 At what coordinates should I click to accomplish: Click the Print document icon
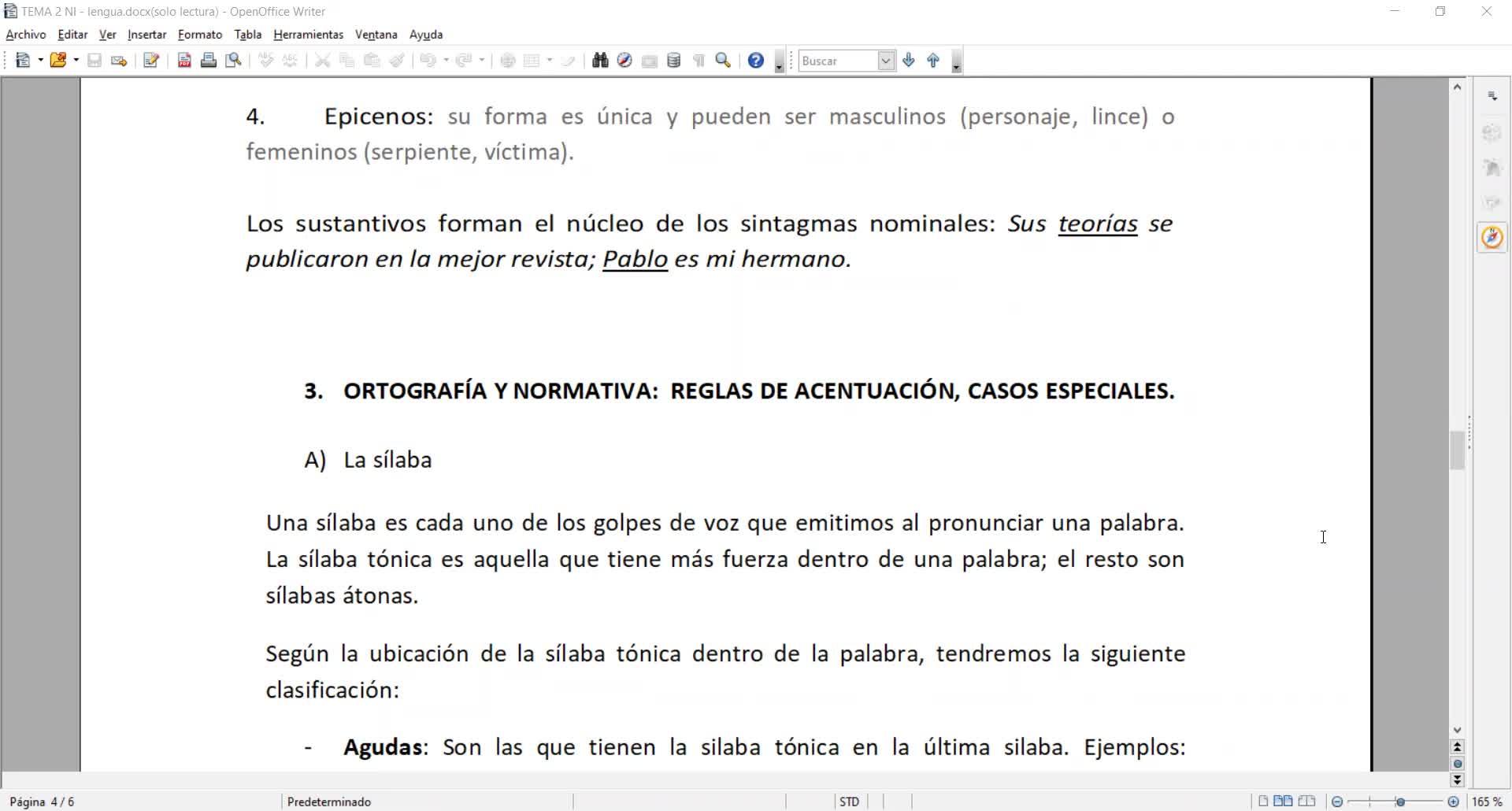(x=209, y=61)
